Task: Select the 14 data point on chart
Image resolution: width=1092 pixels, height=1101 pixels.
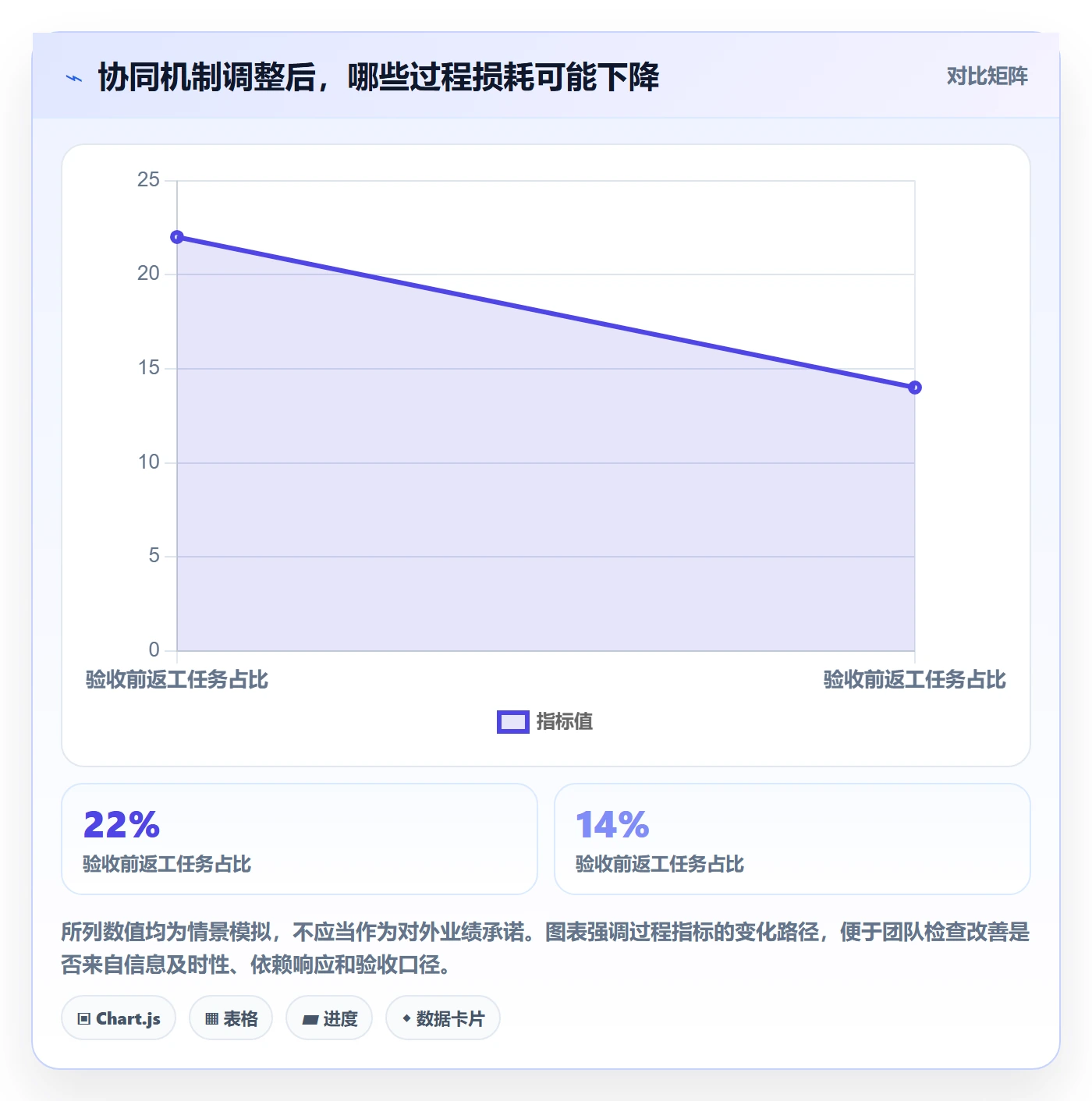Action: point(915,388)
